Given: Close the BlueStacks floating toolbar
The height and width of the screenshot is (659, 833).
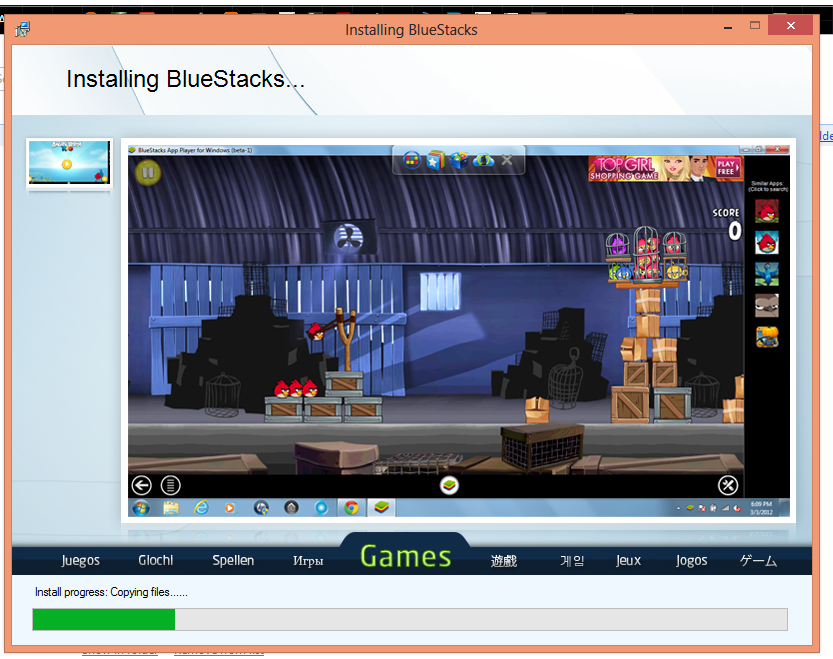Looking at the screenshot, I should pos(507,160).
